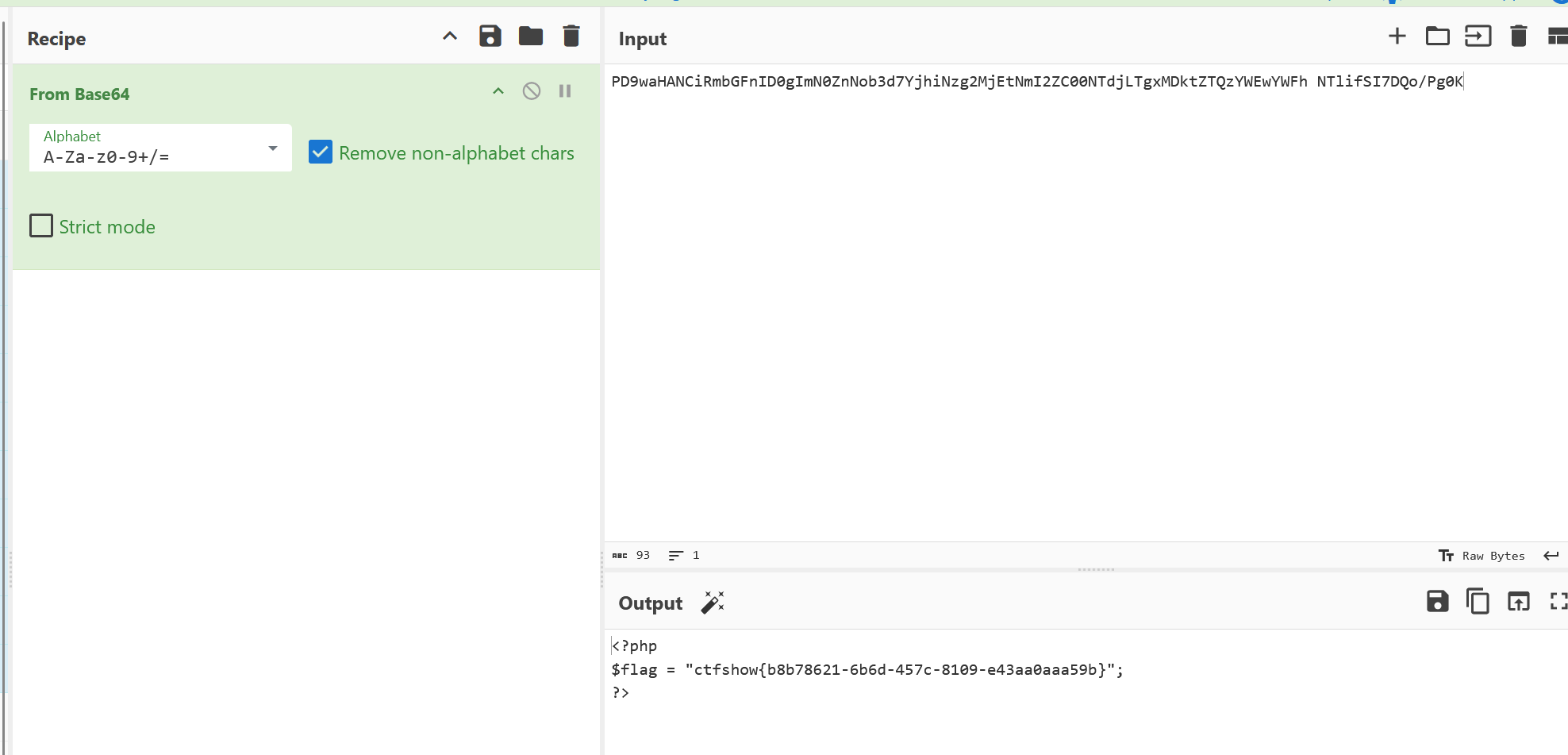Replace input with output icon
Image resolution: width=1568 pixels, height=755 pixels.
tap(1519, 602)
